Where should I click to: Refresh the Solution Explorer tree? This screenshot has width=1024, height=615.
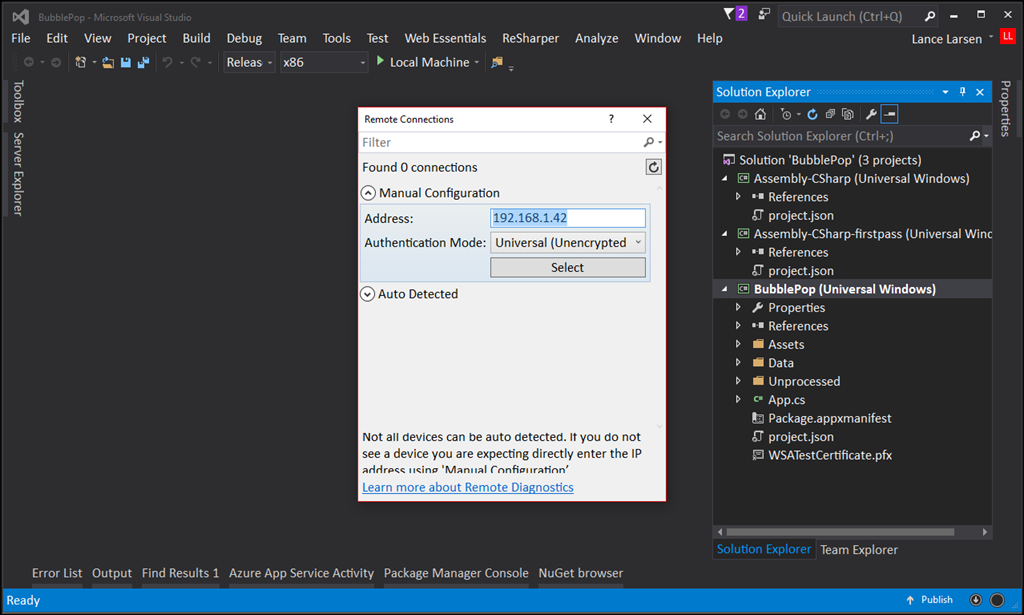(812, 114)
